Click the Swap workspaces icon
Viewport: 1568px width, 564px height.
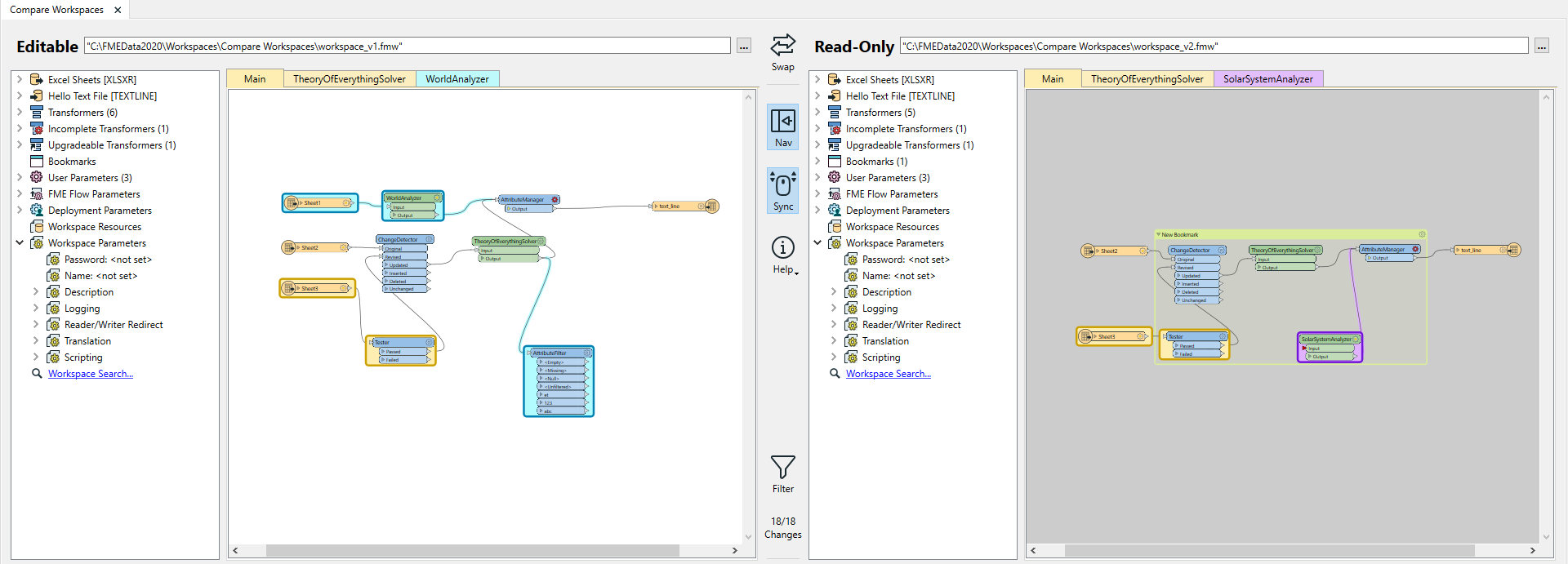(782, 46)
